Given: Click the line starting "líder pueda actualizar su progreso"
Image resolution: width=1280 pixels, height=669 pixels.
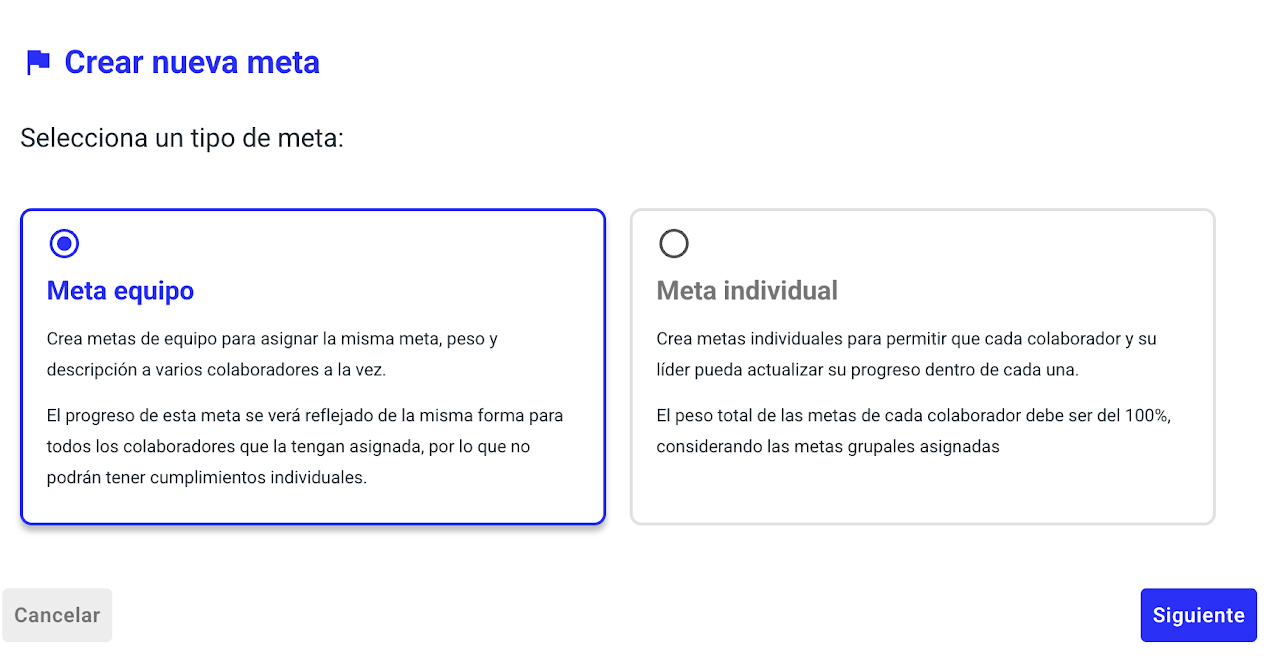Looking at the screenshot, I should [867, 370].
